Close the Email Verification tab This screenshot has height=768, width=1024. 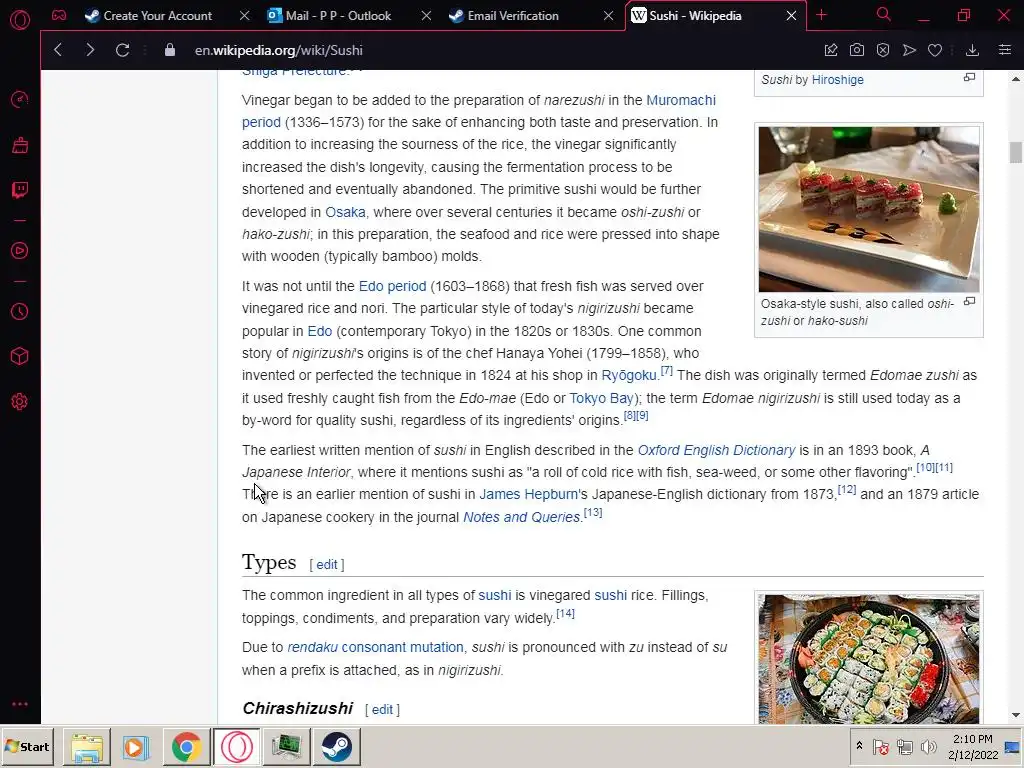coord(608,16)
